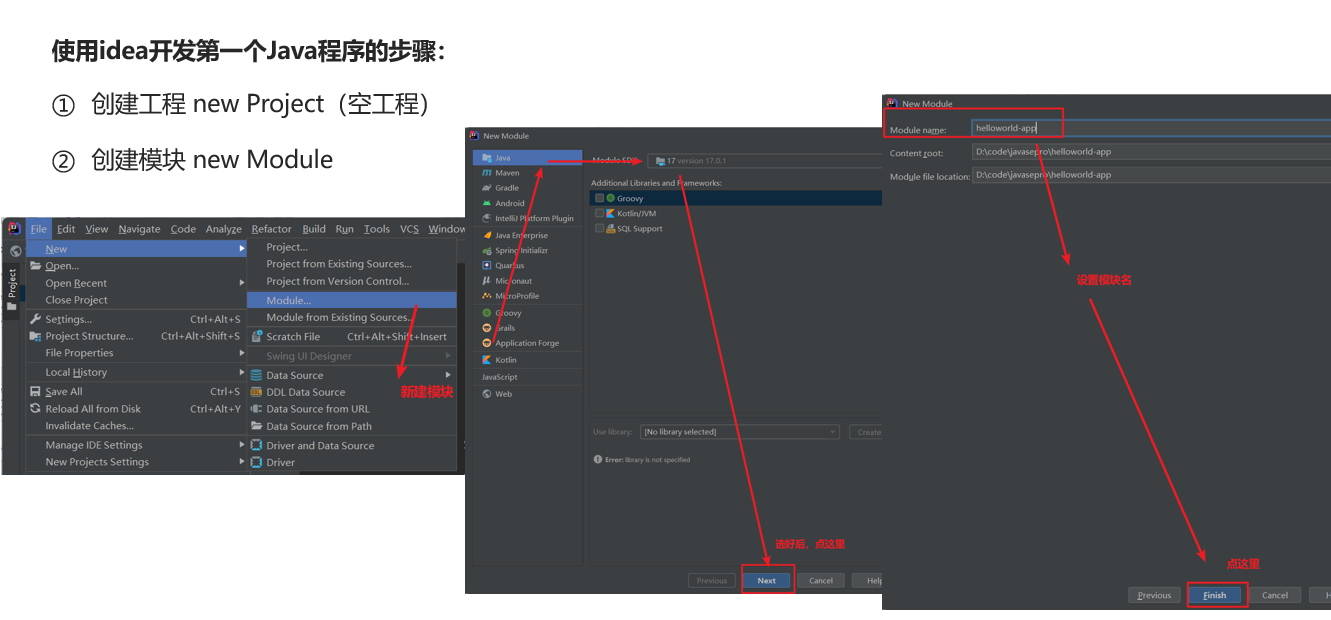Open the Edit menu
Screen dimensions: 1331x620
pyautogui.click(x=66, y=229)
